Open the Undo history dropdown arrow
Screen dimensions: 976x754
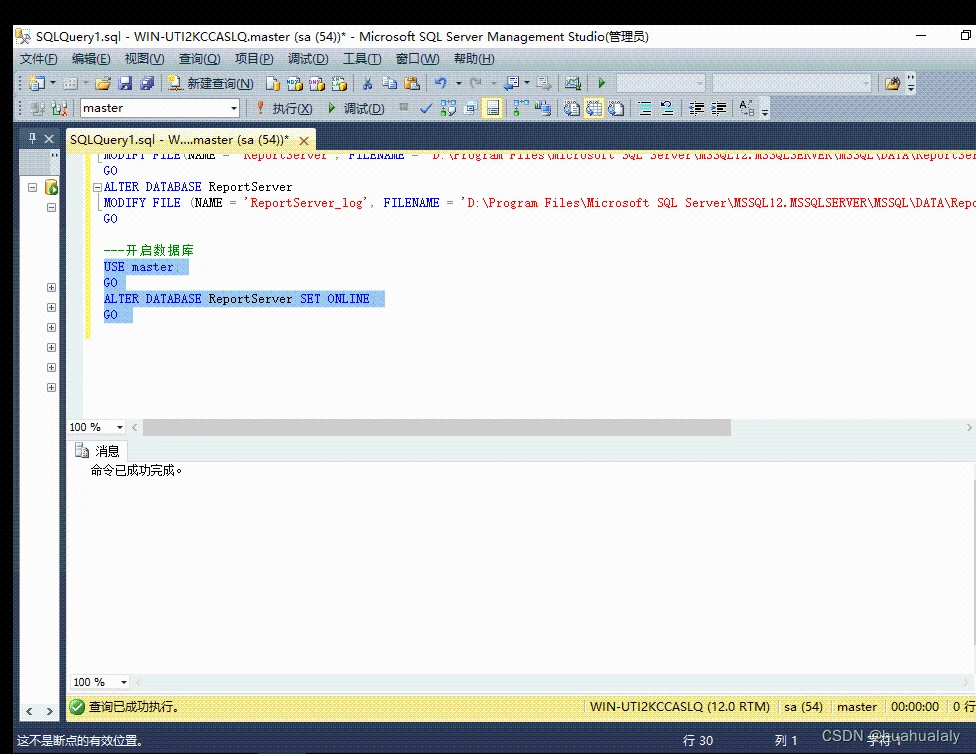click(459, 83)
